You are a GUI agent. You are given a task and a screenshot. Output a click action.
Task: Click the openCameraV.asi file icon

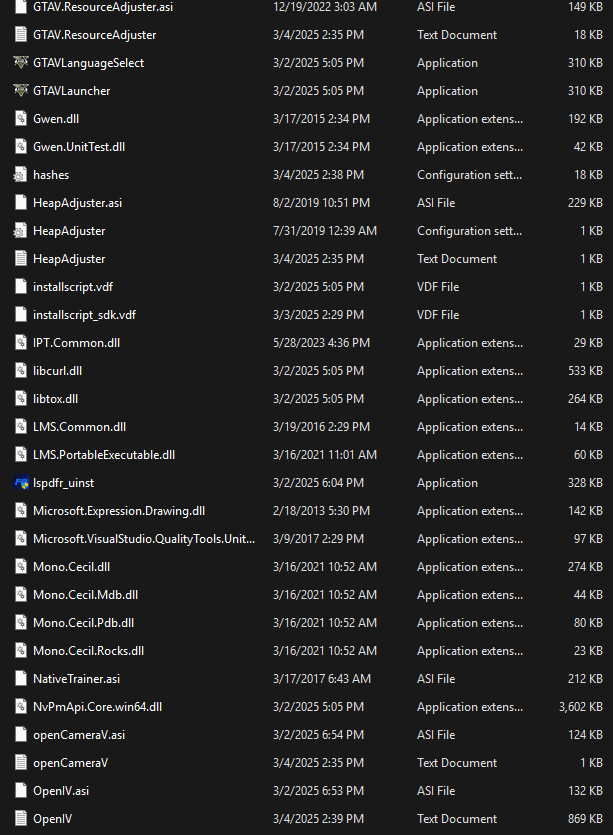click(x=21, y=735)
